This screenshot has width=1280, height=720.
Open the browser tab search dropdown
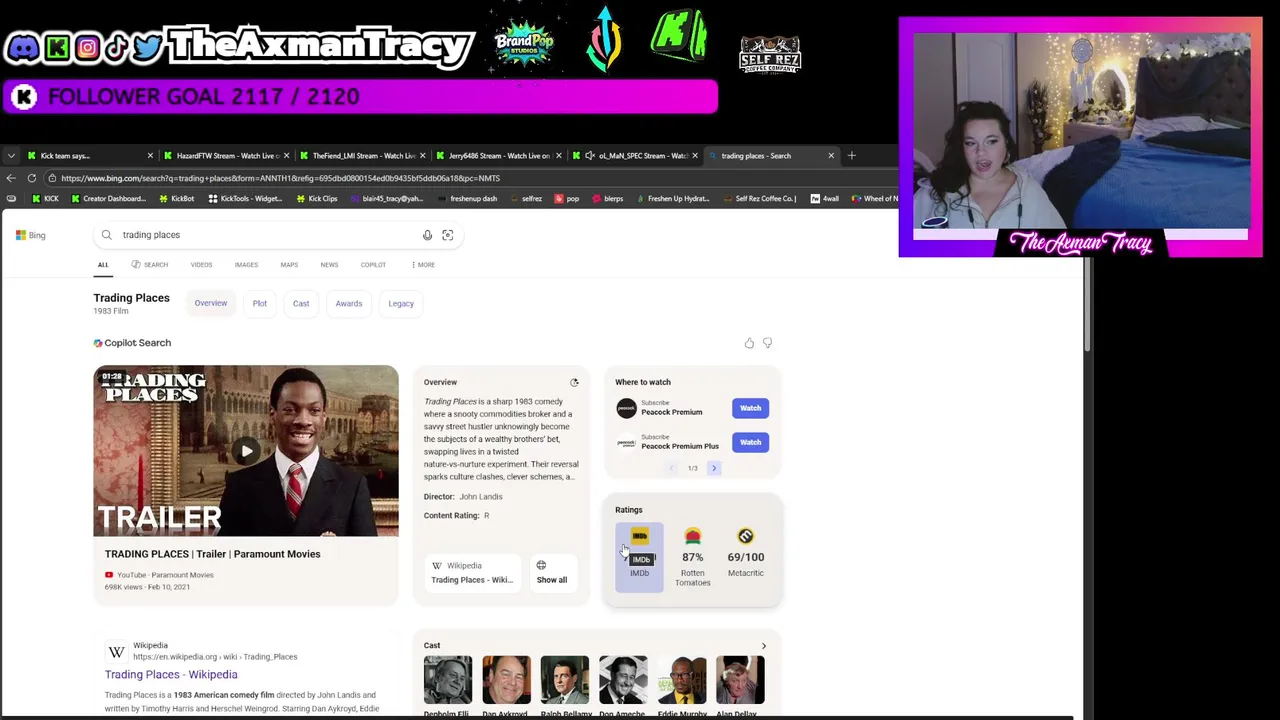tap(11, 155)
